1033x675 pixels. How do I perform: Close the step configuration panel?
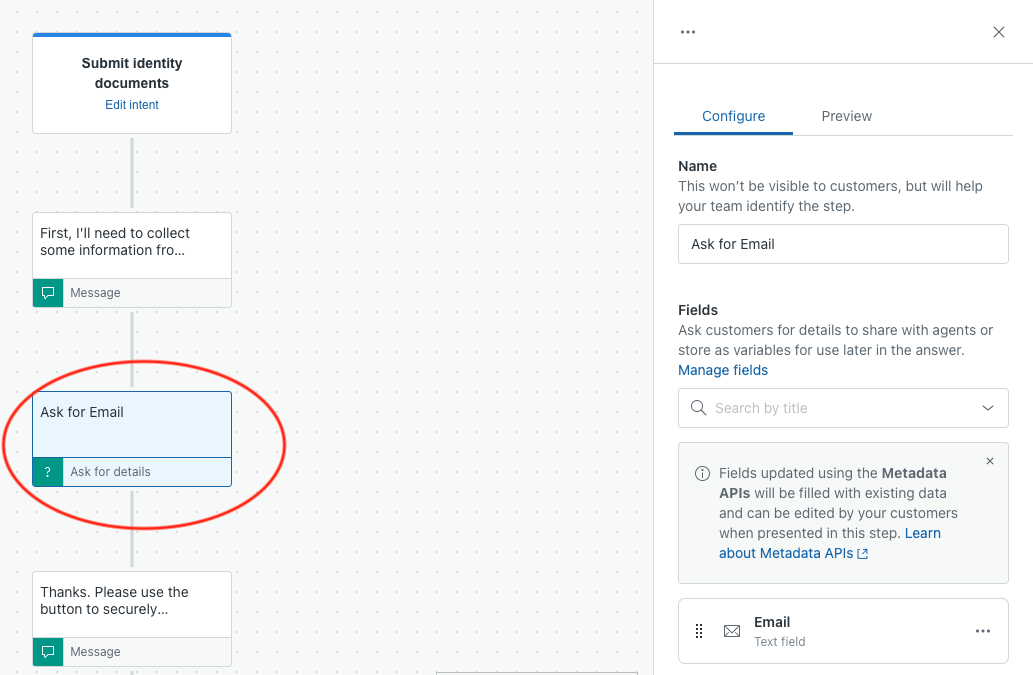999,32
